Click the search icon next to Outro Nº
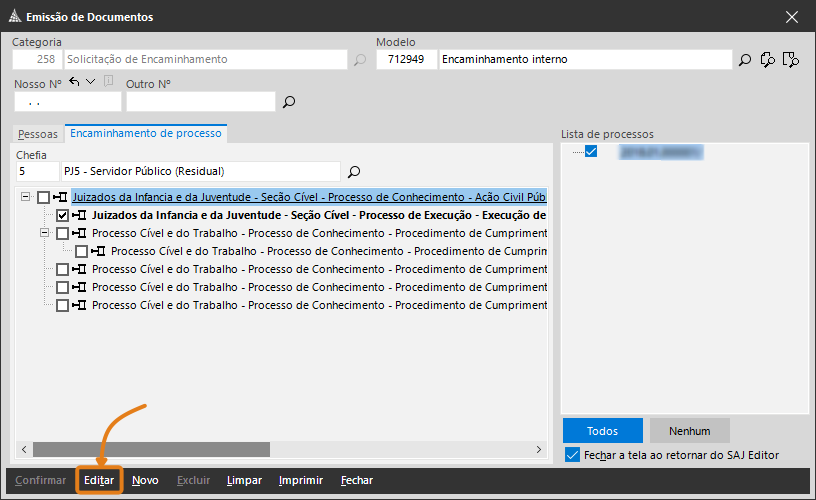The height and width of the screenshot is (500, 816). [x=289, y=102]
